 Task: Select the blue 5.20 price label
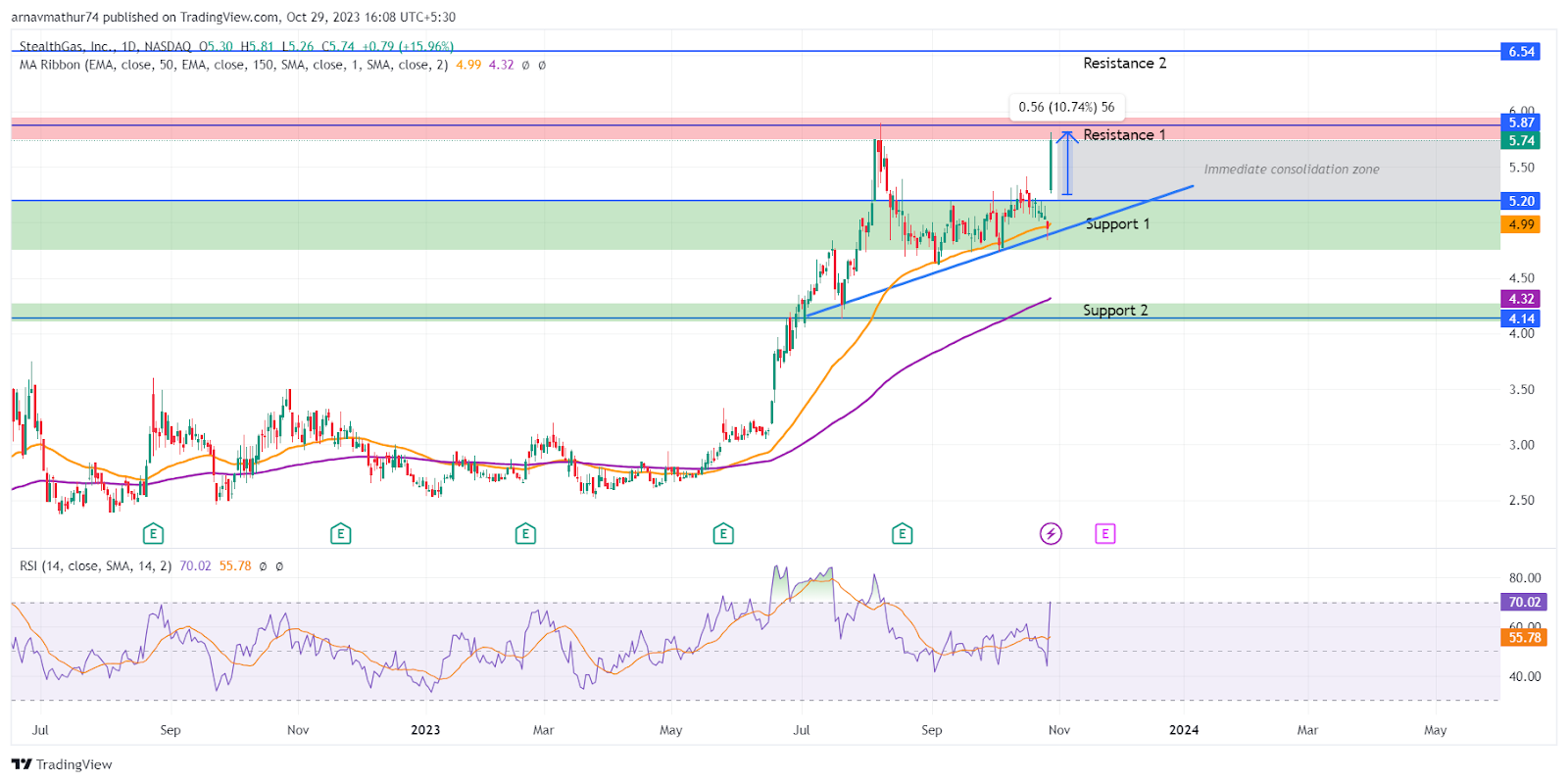pos(1521,201)
